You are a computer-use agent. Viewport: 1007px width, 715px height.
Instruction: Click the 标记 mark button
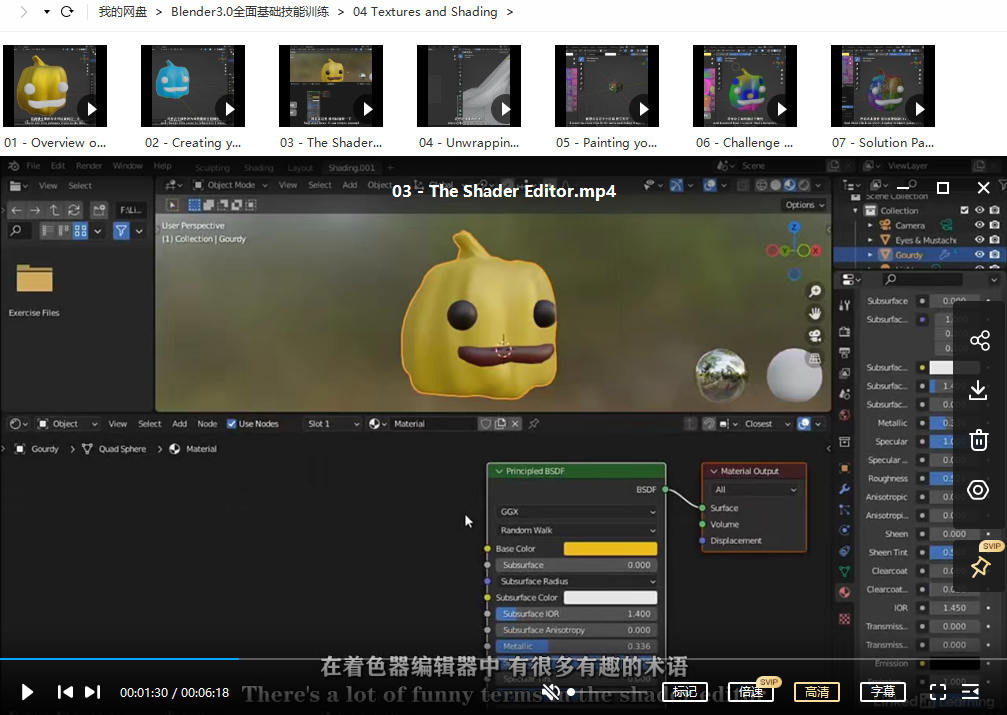(685, 692)
